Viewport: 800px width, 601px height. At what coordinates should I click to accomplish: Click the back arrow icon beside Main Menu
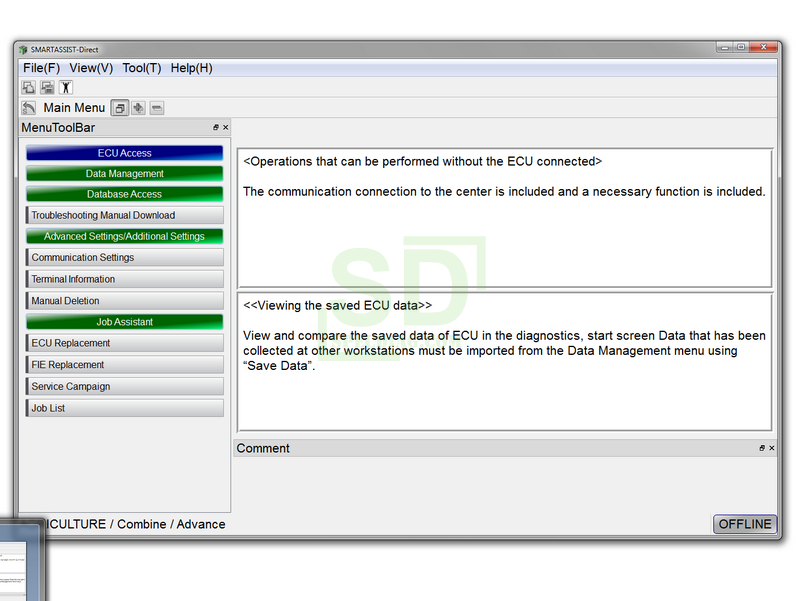[29, 108]
